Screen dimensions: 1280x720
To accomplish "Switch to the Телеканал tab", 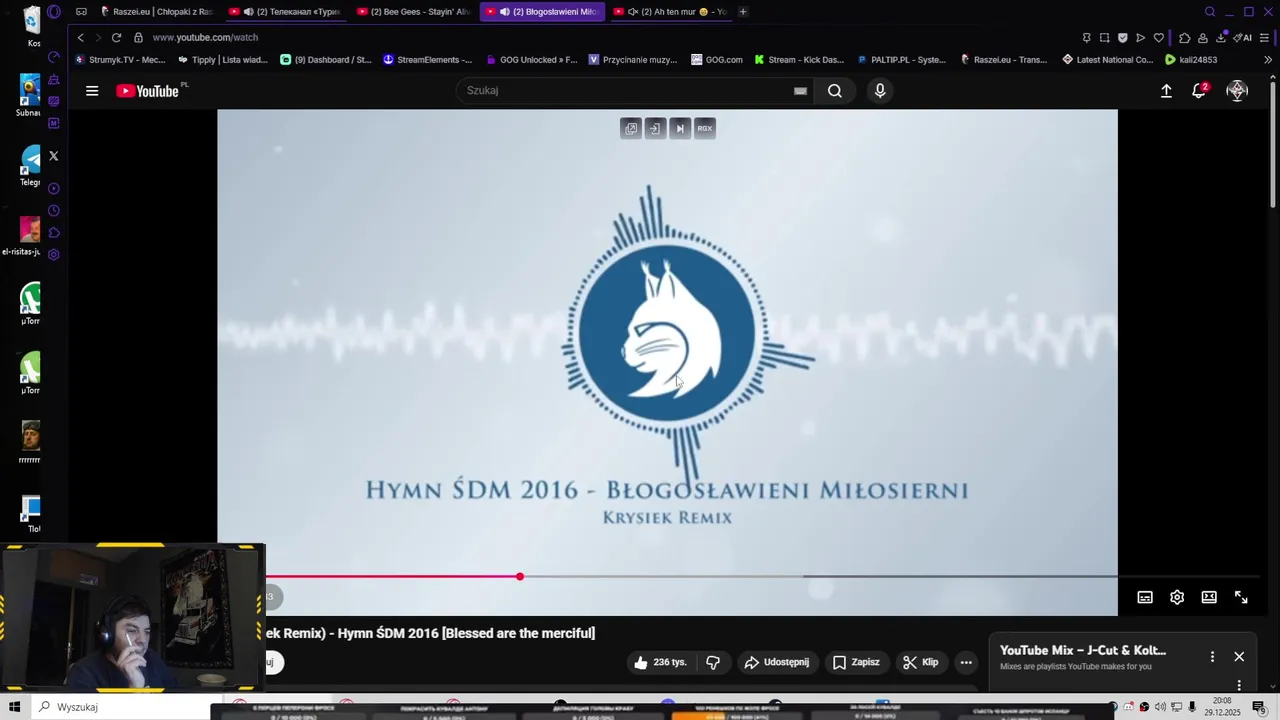I will 285,12.
